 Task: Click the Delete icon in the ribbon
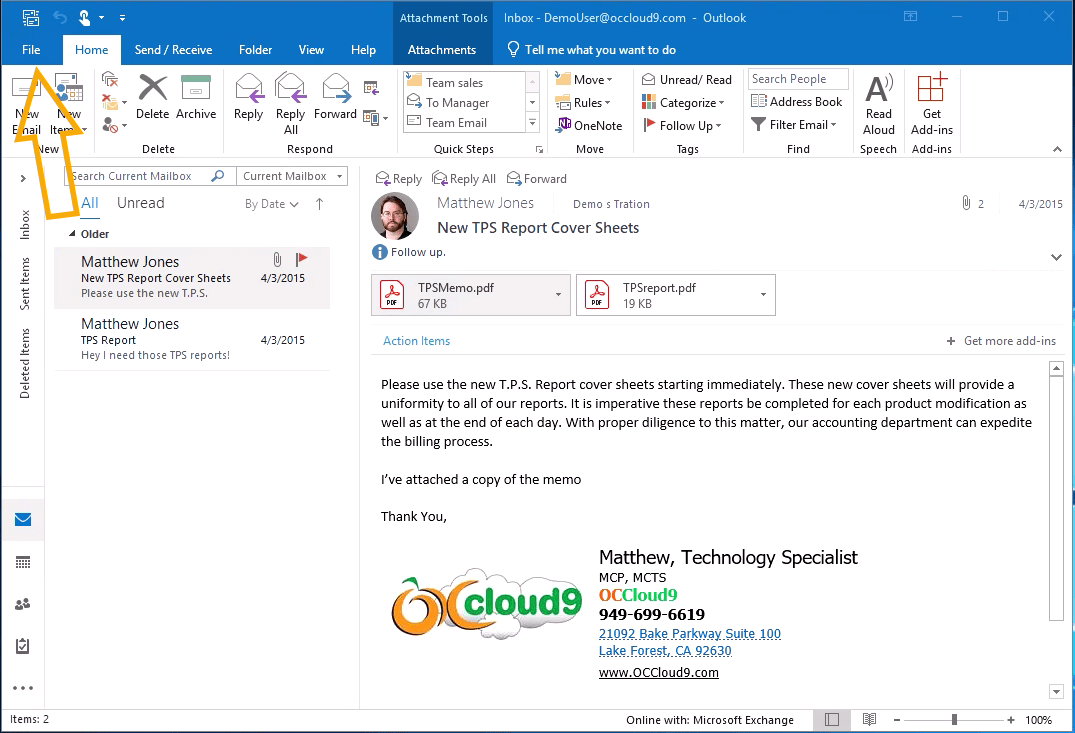[152, 97]
